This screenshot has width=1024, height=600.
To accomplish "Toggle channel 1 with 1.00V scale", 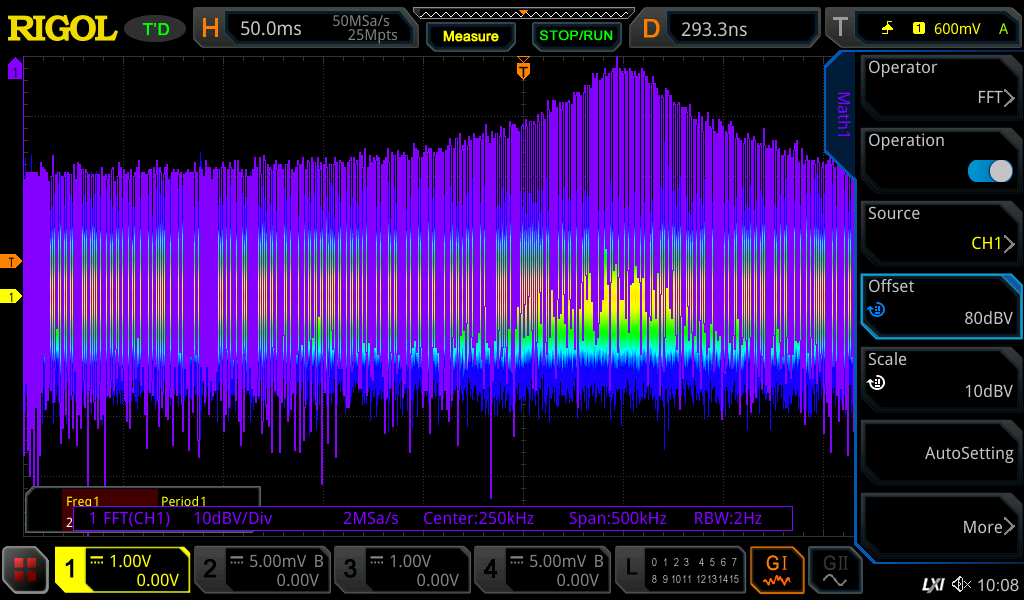I will (x=122, y=570).
